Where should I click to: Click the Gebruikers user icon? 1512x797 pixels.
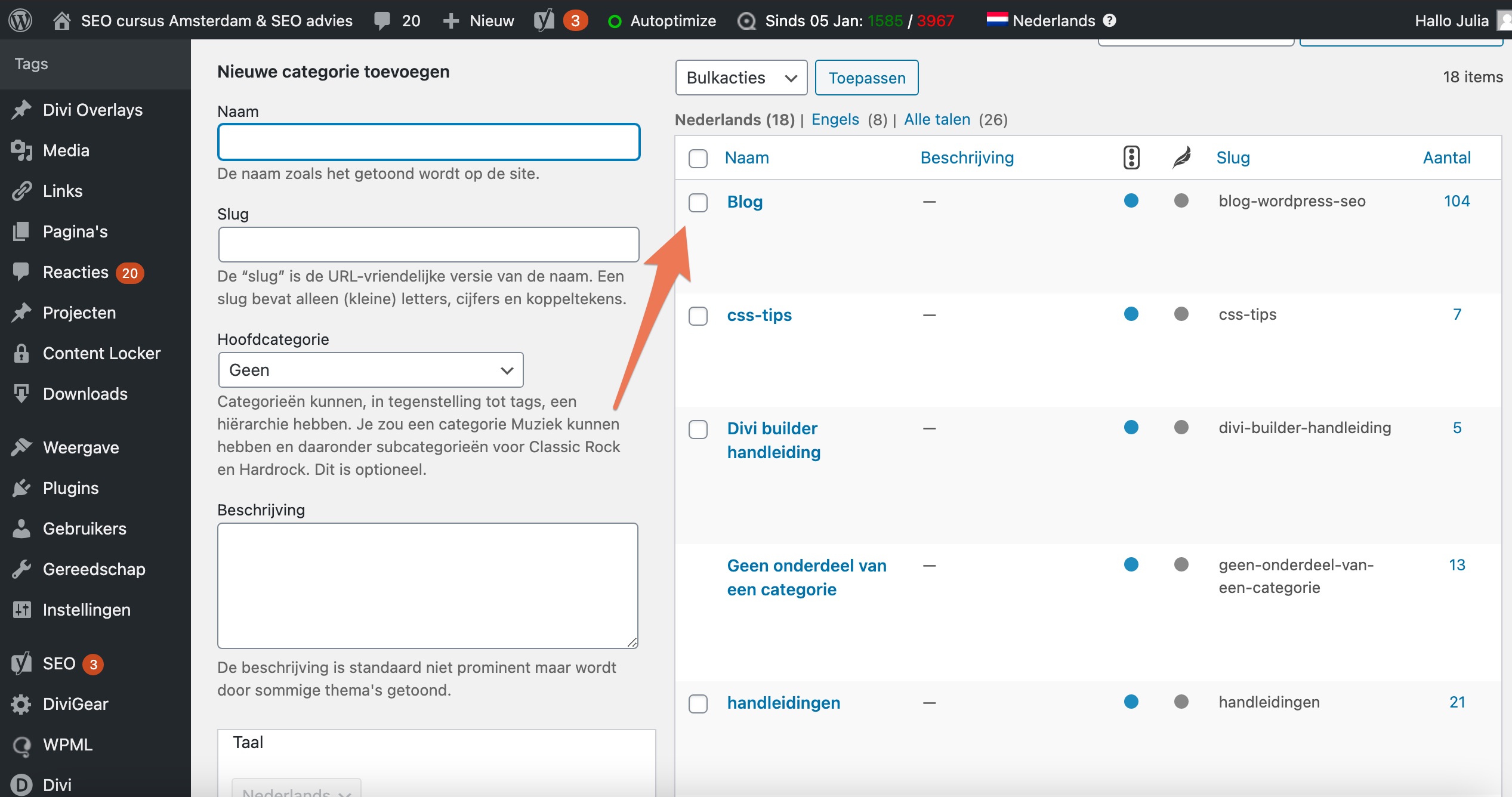(21, 529)
